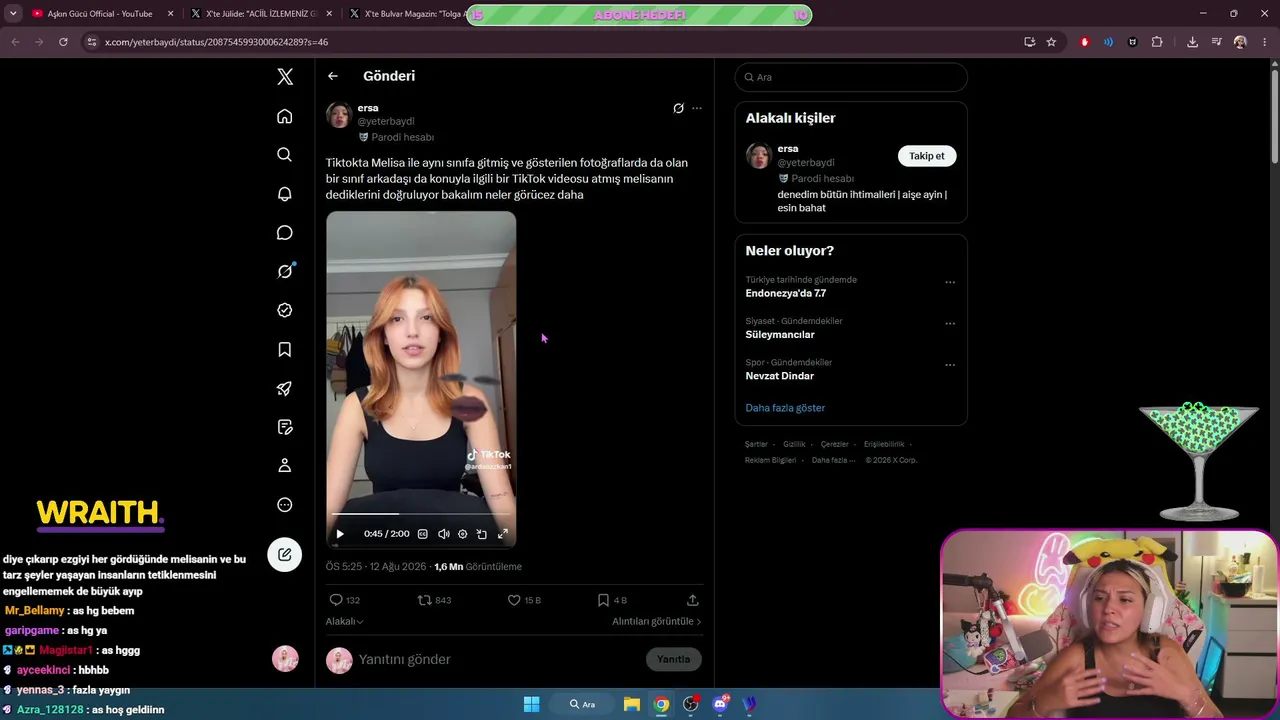Image resolution: width=1280 pixels, height=720 pixels.
Task: Click the Ara search box on X
Action: (x=851, y=77)
